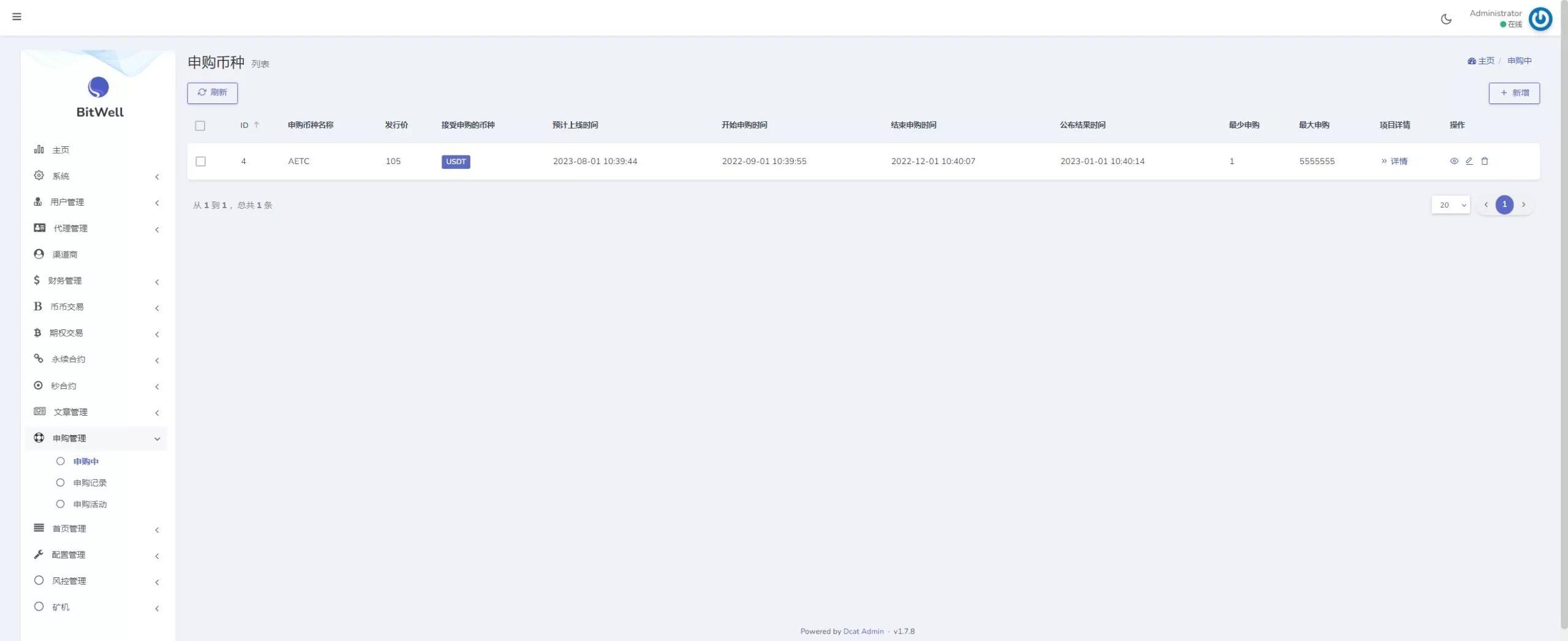This screenshot has width=1568, height=641.
Task: Click the 刷新 refresh button
Action: [x=212, y=93]
